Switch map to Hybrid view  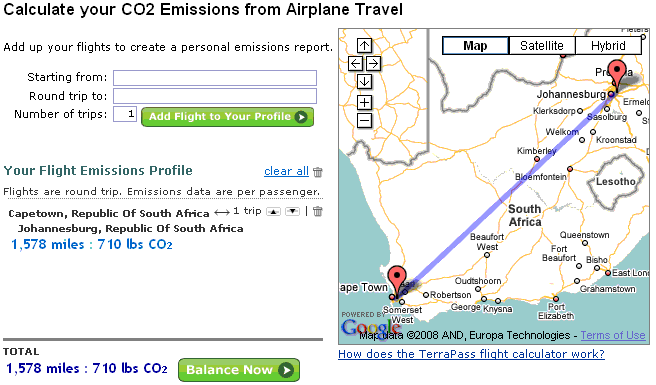point(608,46)
